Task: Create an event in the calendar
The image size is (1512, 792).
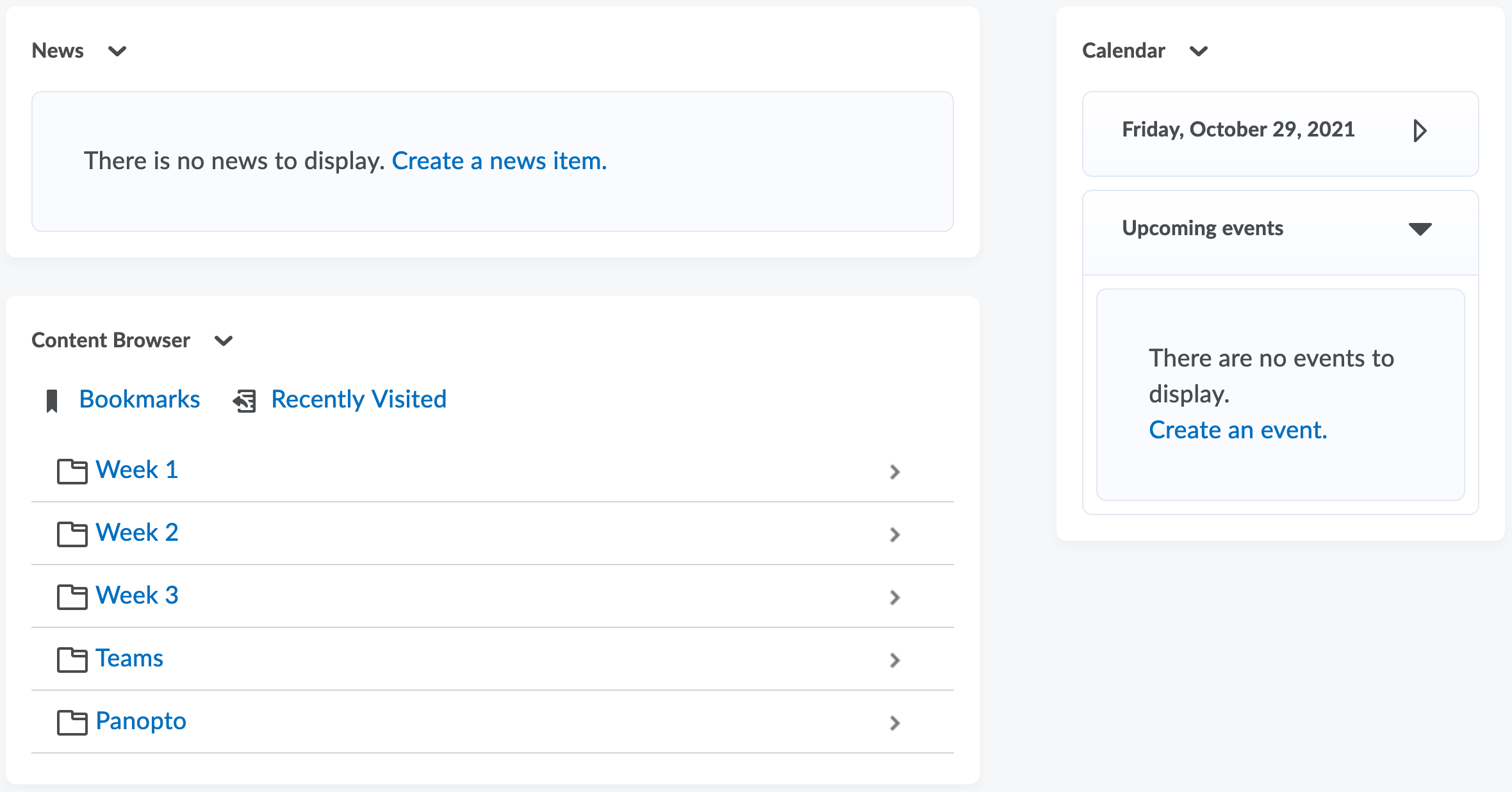Action: 1238,429
